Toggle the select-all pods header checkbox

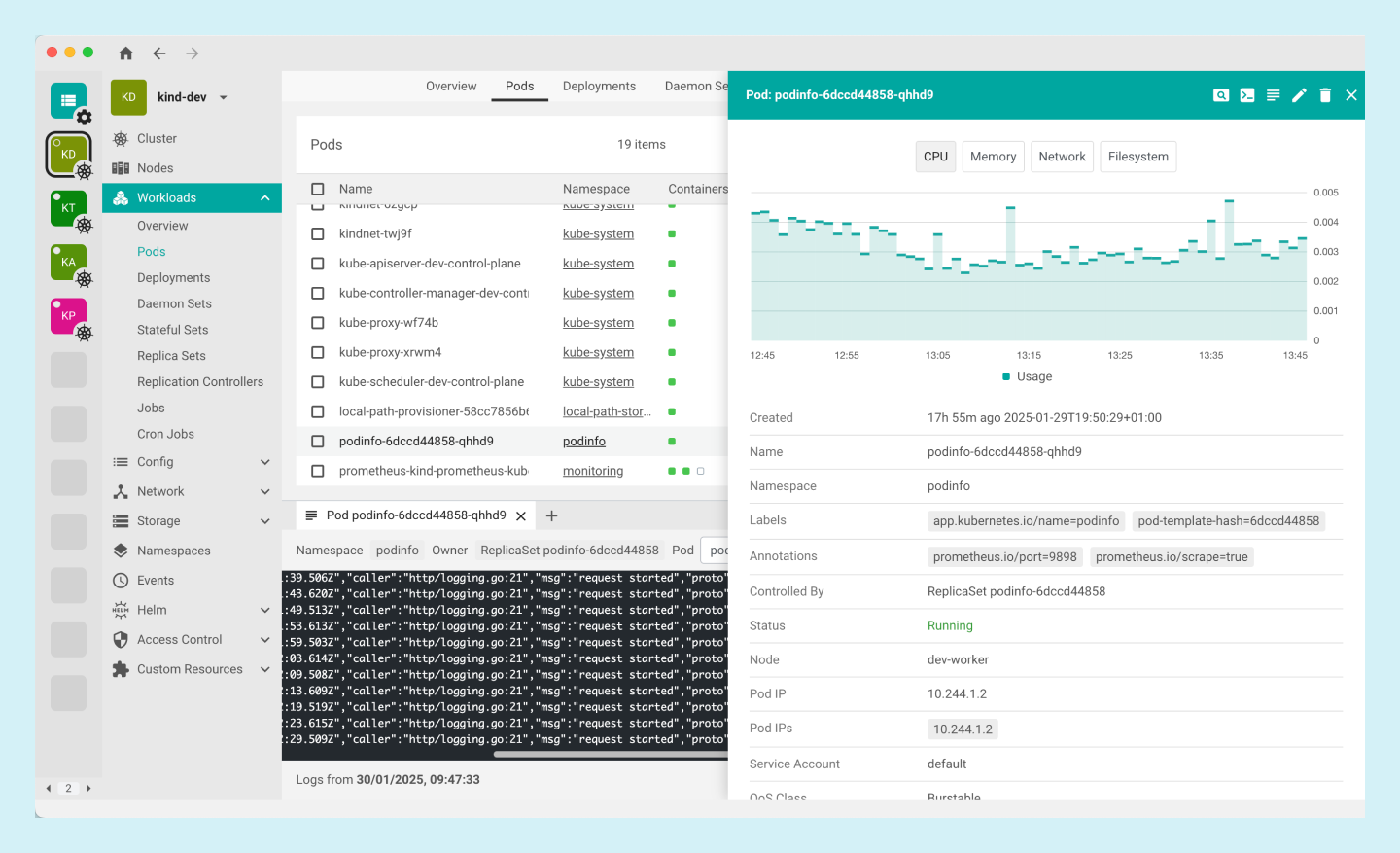click(317, 189)
